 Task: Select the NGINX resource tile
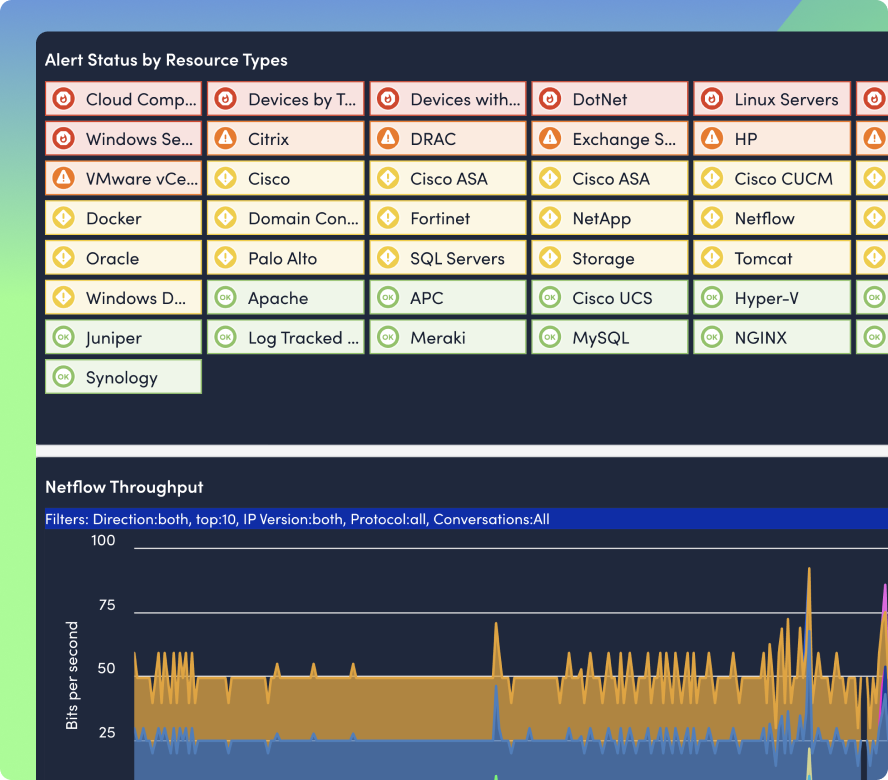pos(772,338)
